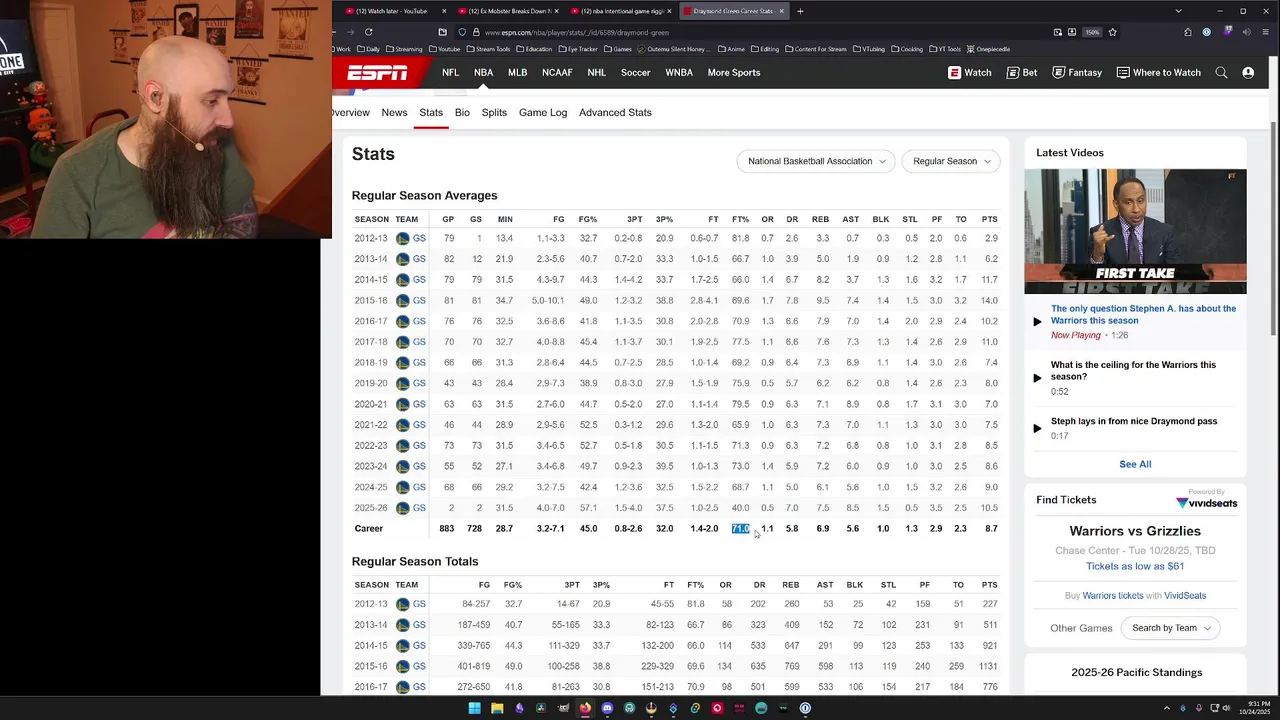This screenshot has height=720, width=1280.
Task: Click highlighted 71.0 career FT% cell
Action: pyautogui.click(x=740, y=529)
